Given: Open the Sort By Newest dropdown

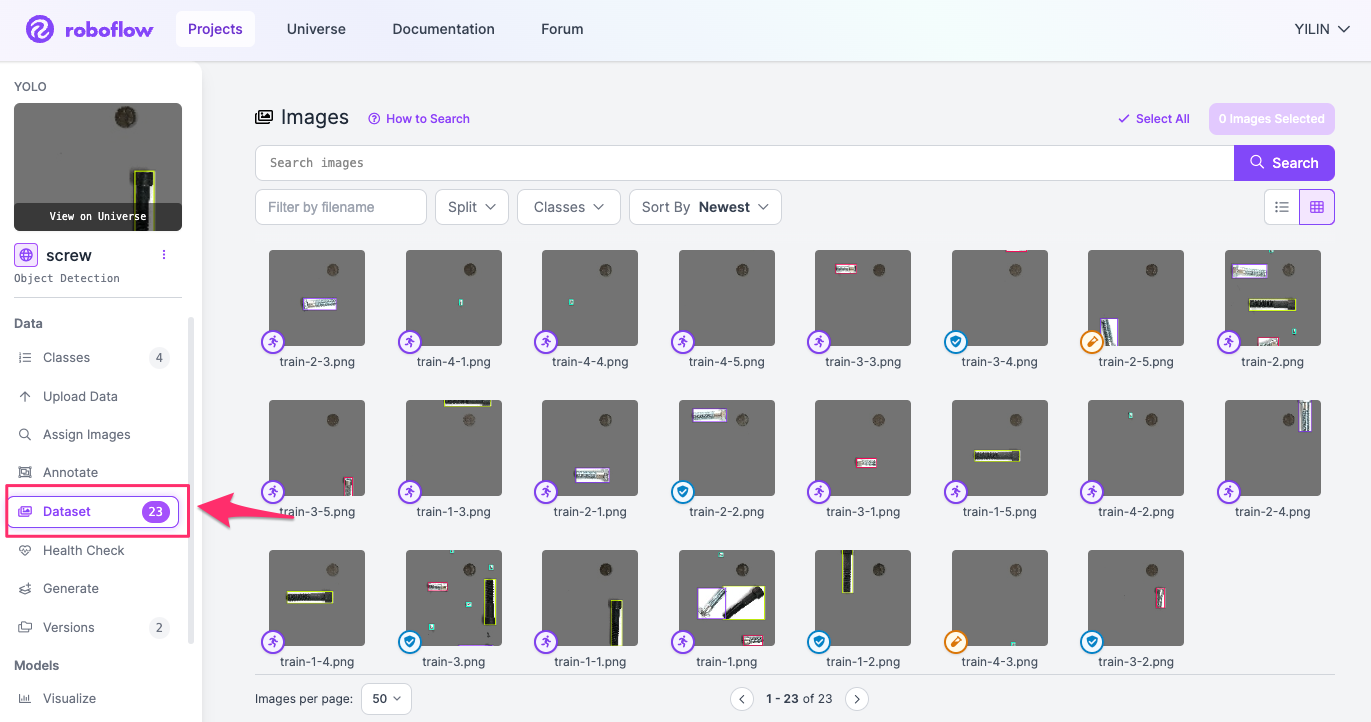Looking at the screenshot, I should coord(704,207).
